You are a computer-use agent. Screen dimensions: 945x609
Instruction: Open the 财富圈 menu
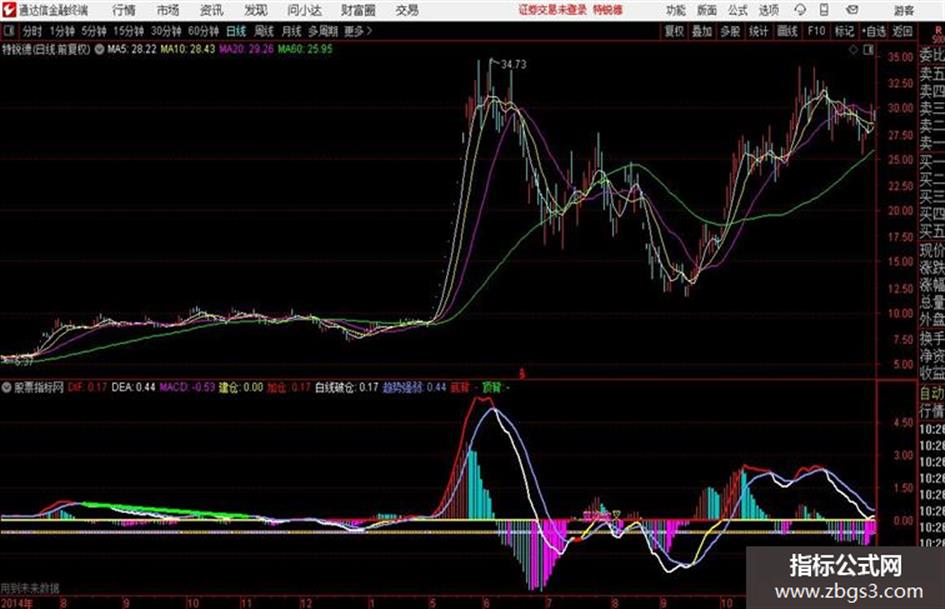pyautogui.click(x=358, y=10)
